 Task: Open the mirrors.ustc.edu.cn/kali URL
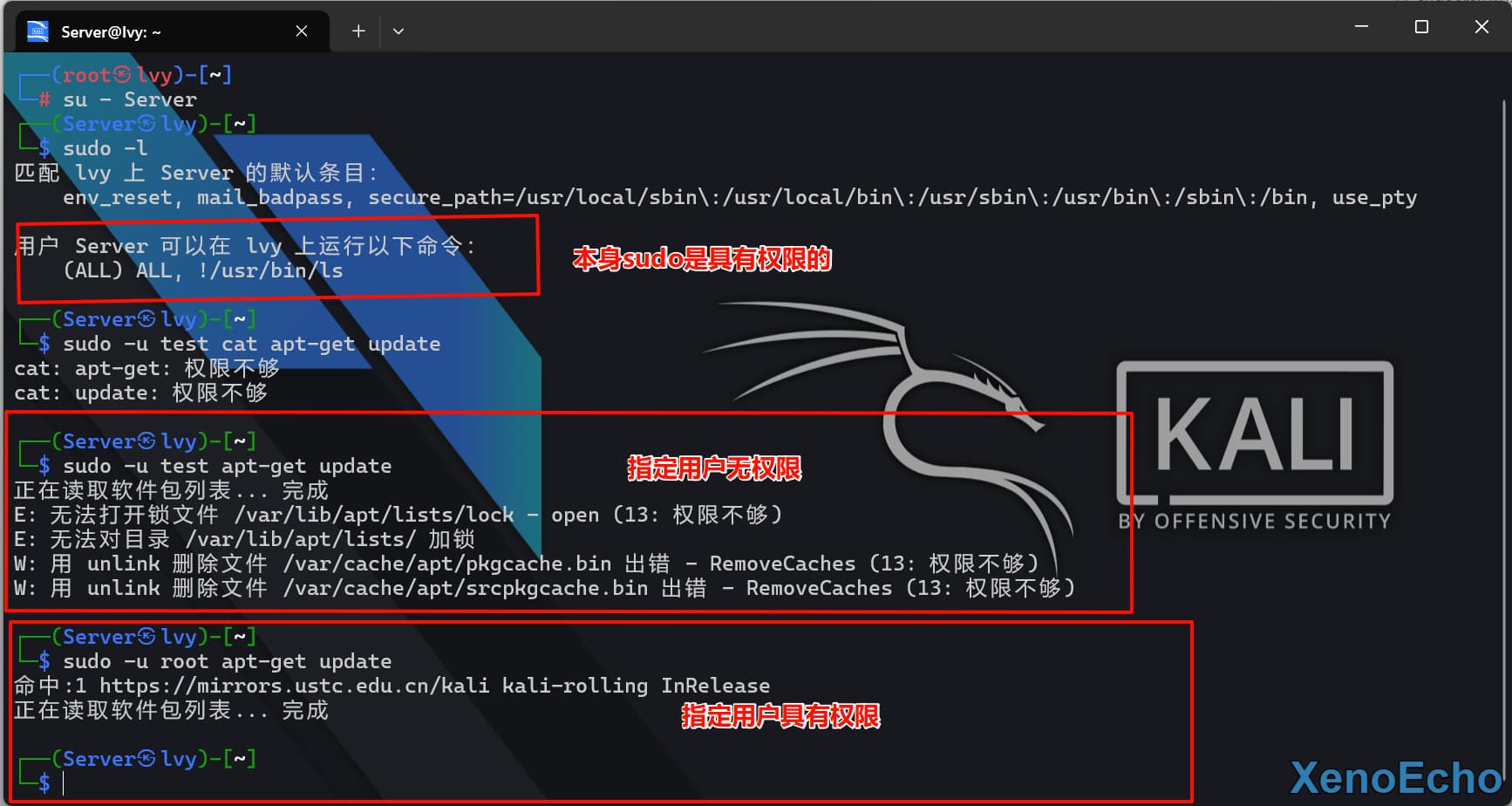[294, 686]
